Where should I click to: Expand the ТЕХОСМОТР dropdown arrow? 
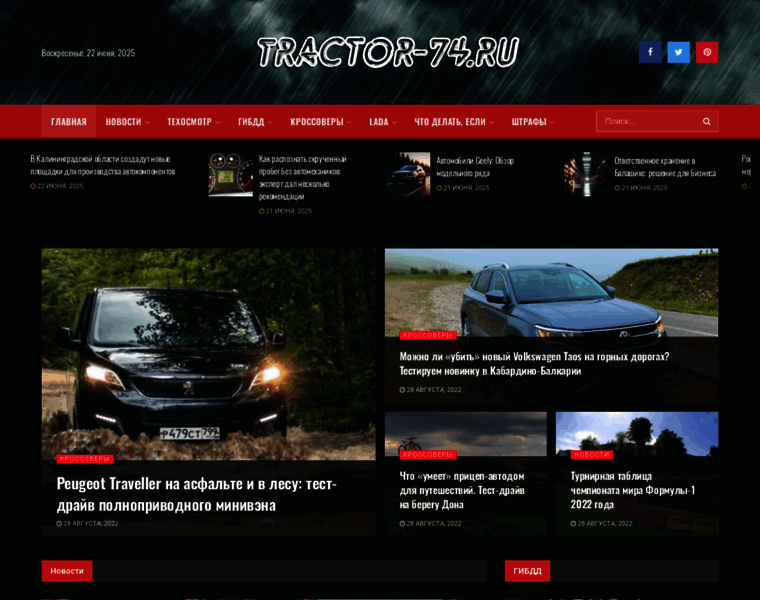[218, 123]
